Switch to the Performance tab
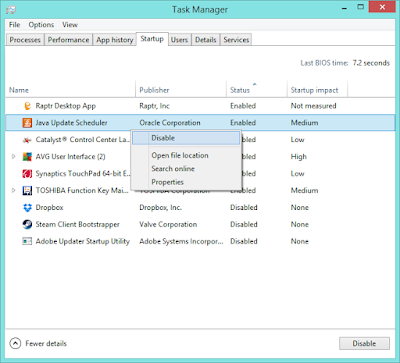The height and width of the screenshot is (363, 400). 68,40
